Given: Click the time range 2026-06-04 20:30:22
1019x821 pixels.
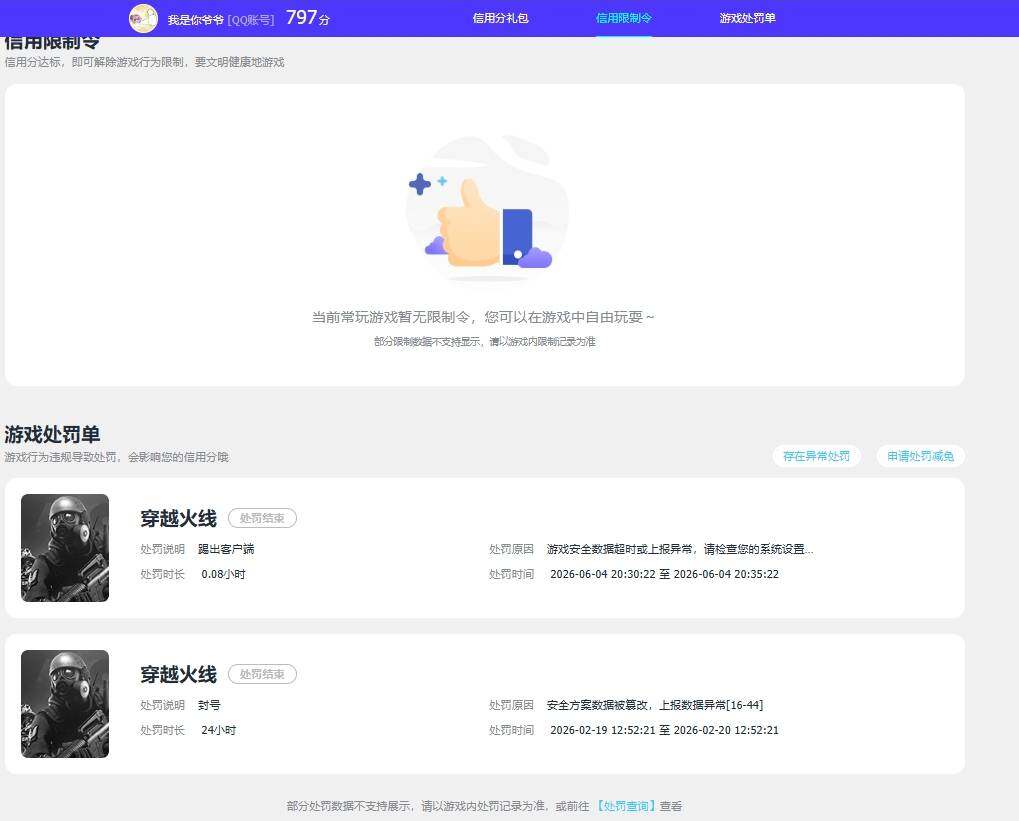Looking at the screenshot, I should (664, 575).
